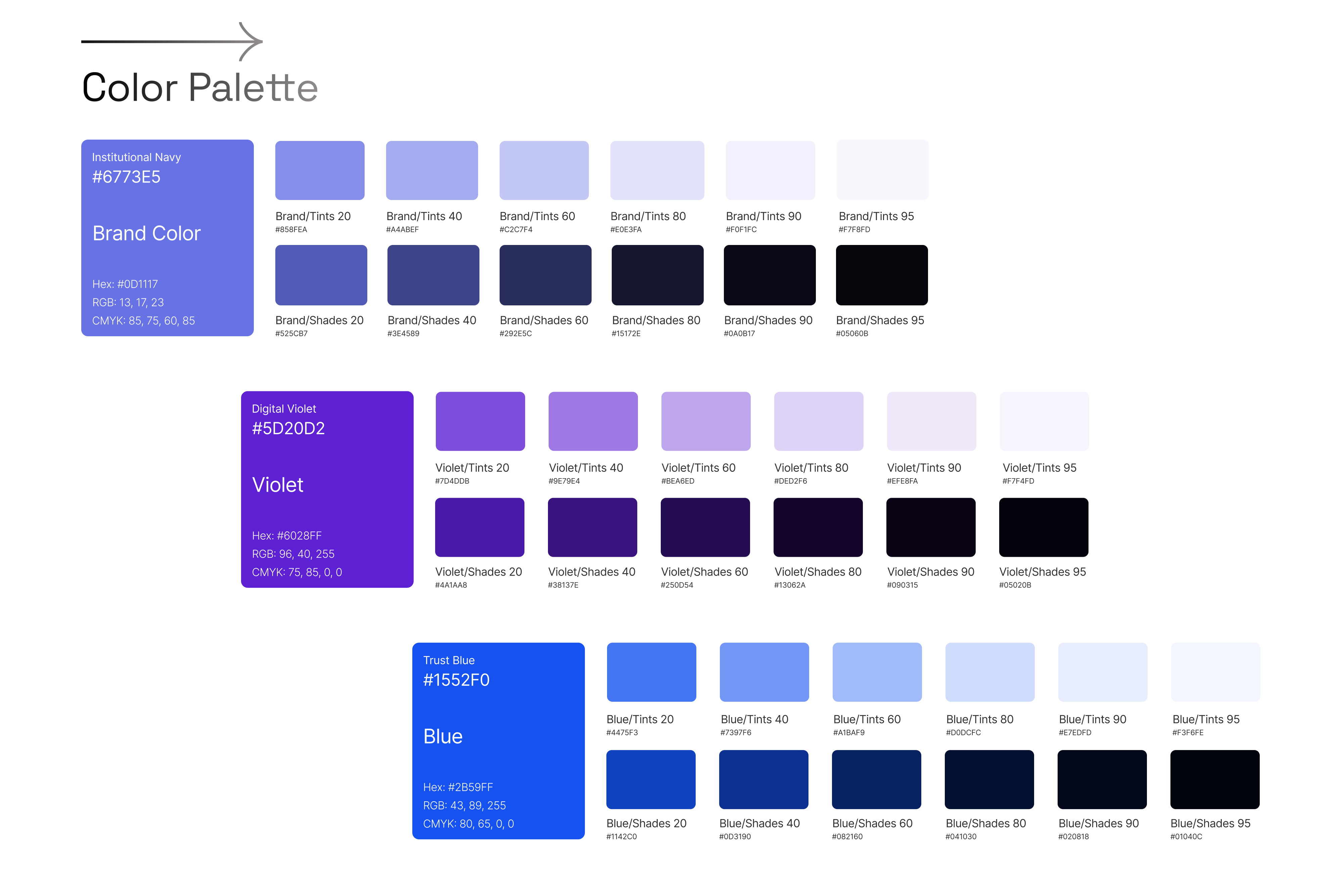Select the Brand/Tints 40 swatch
This screenshot has width=1343, height=896.
(x=432, y=170)
